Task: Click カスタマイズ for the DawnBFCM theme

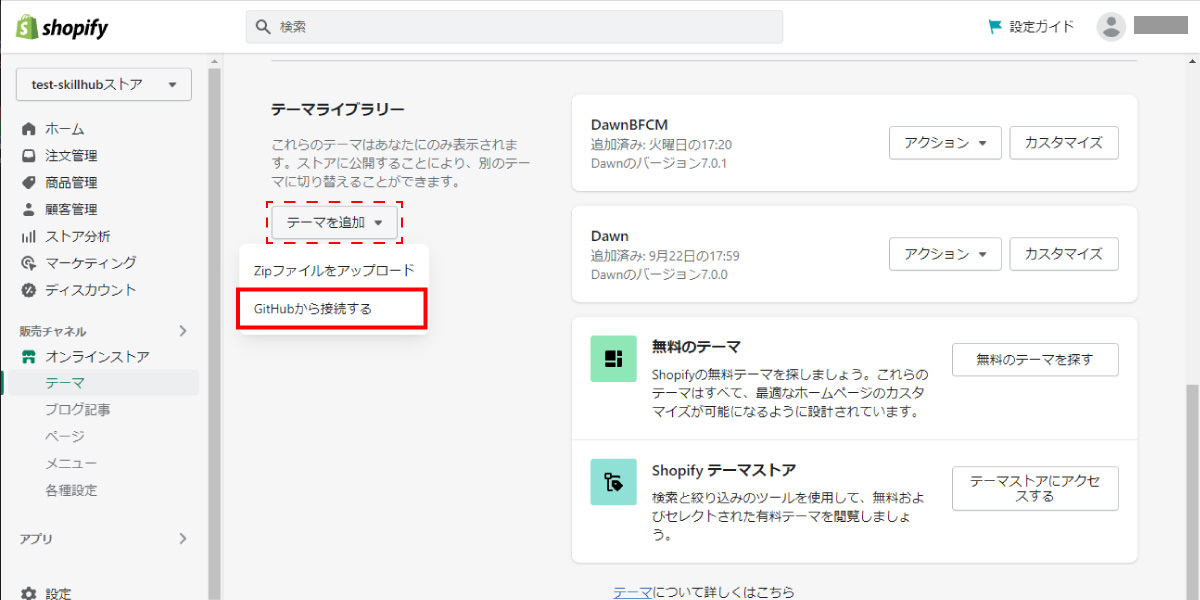Action: pos(1064,143)
